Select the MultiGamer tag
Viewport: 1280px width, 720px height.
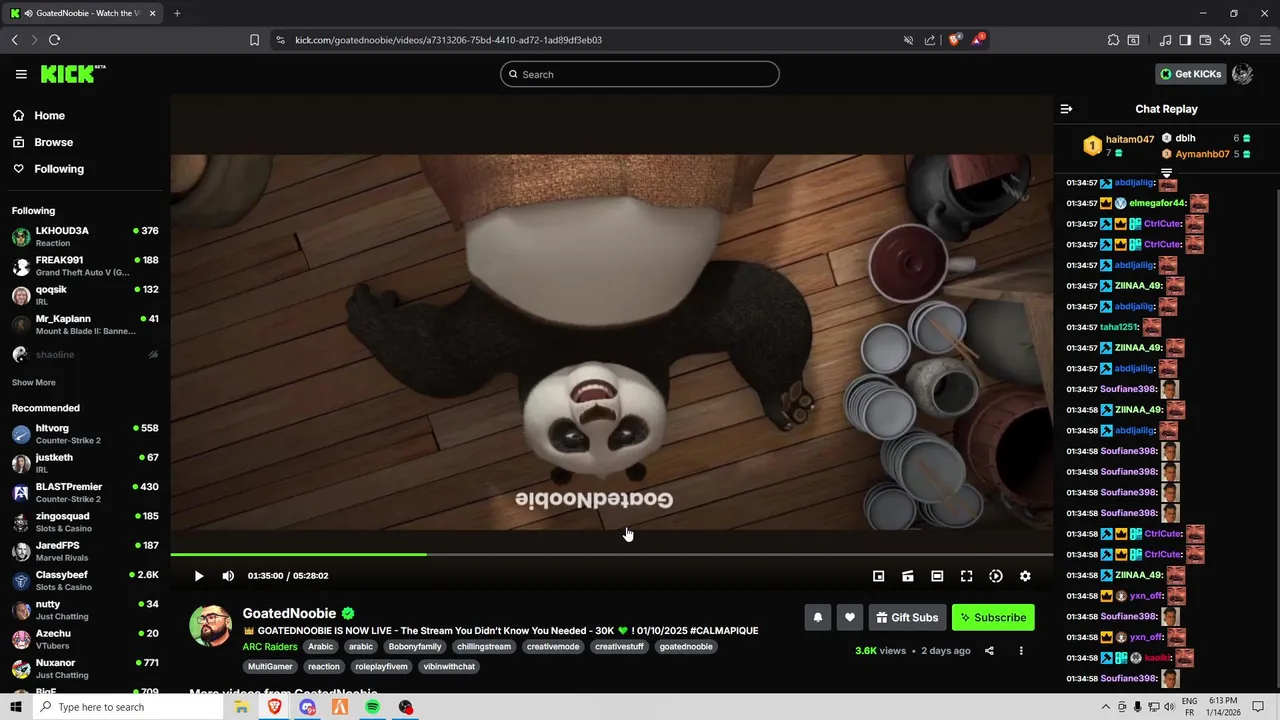pos(268,666)
